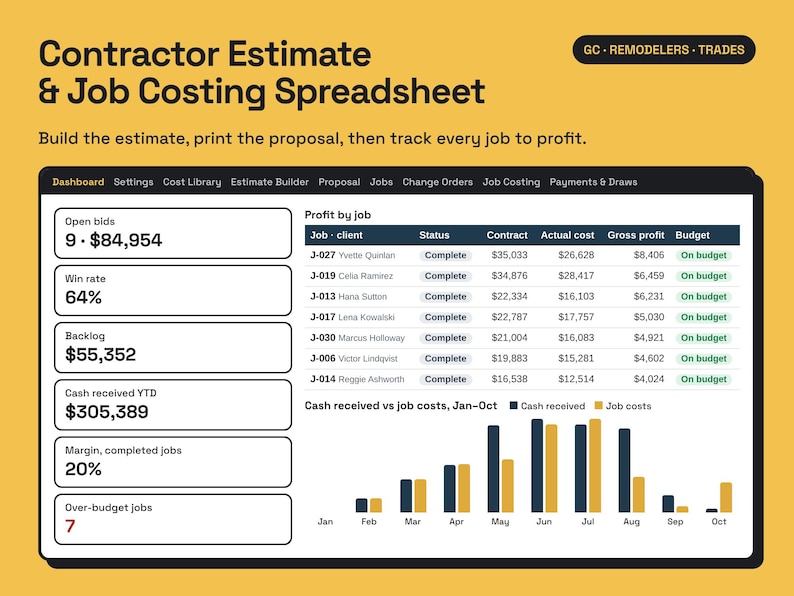The height and width of the screenshot is (596, 794).
Task: Click the Jul job costs bar
Action: [x=595, y=466]
